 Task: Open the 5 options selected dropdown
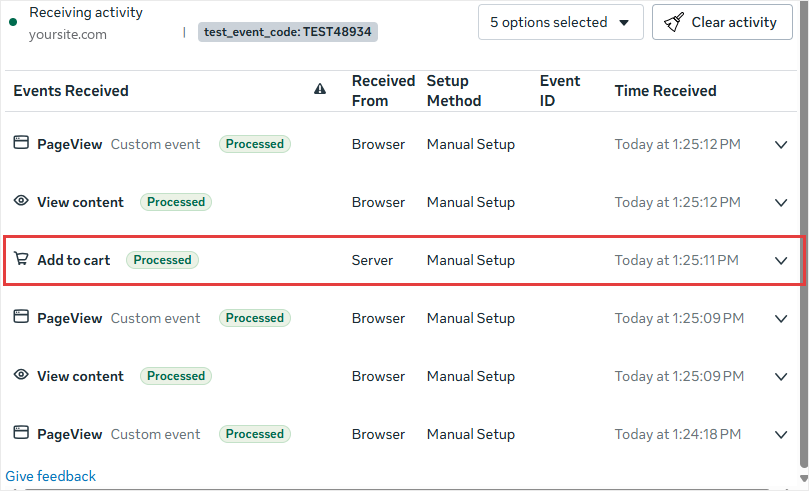tap(560, 22)
